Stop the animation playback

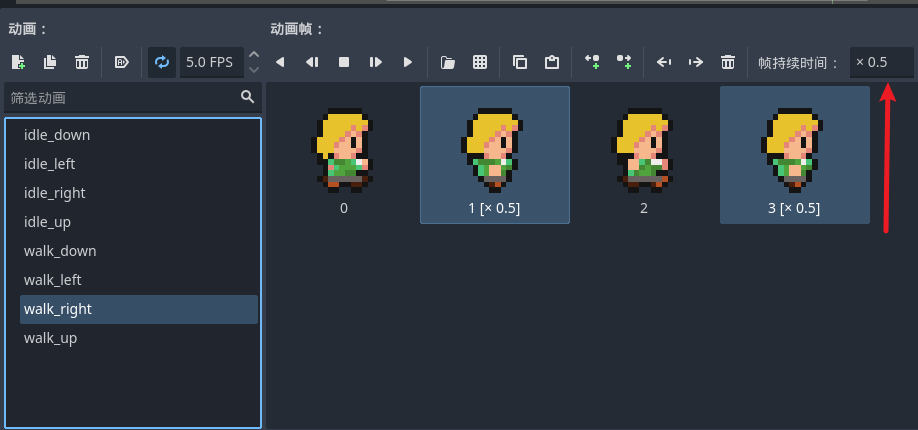point(344,62)
